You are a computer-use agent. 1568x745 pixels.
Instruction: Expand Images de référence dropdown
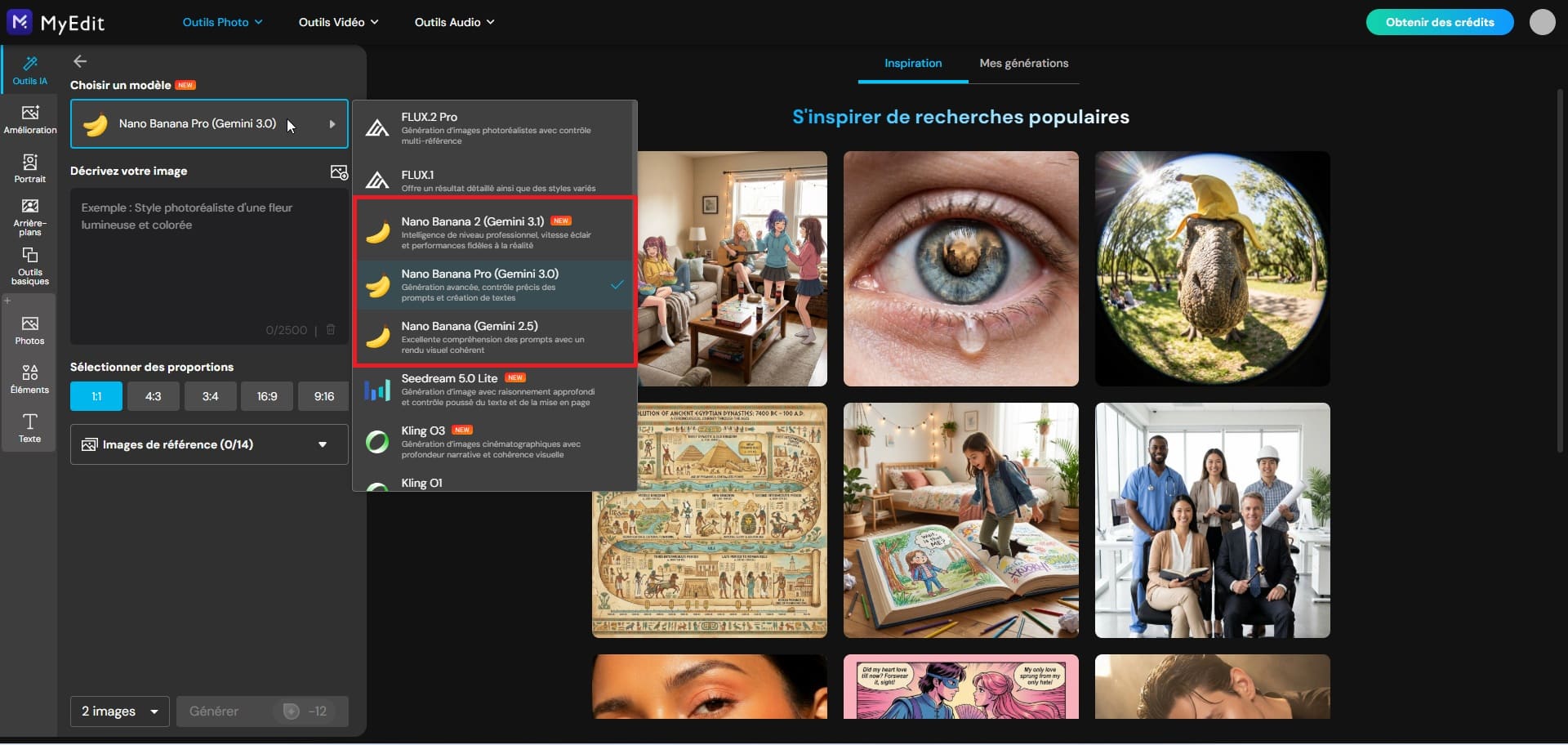point(209,444)
